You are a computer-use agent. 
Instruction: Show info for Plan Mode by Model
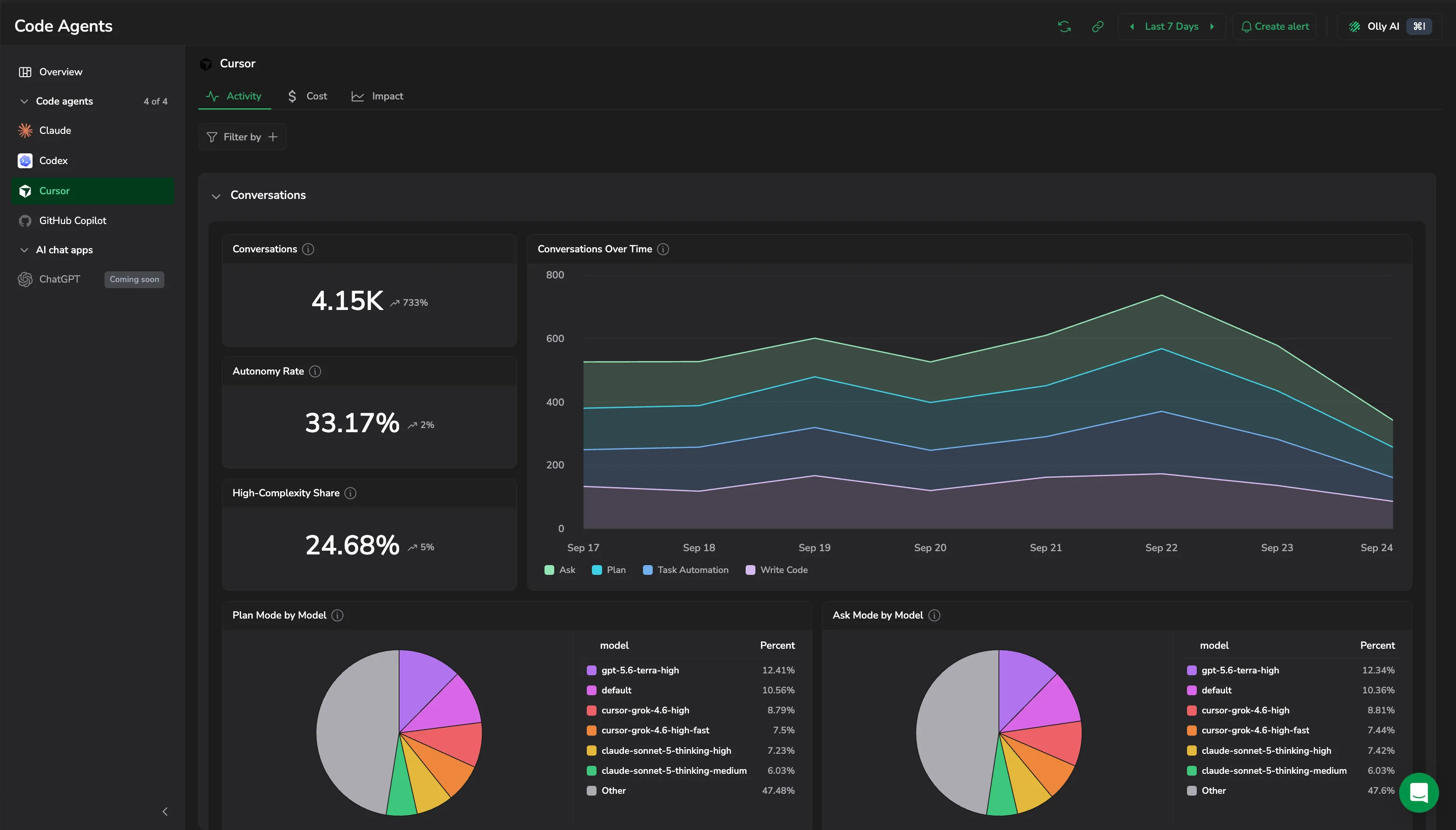337,615
